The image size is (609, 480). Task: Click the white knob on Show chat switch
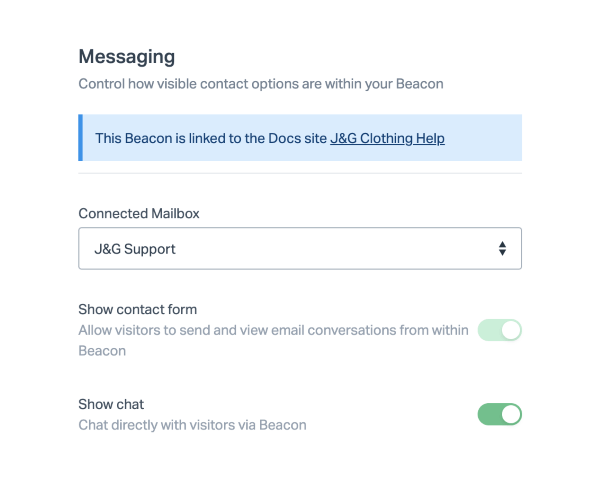(510, 414)
